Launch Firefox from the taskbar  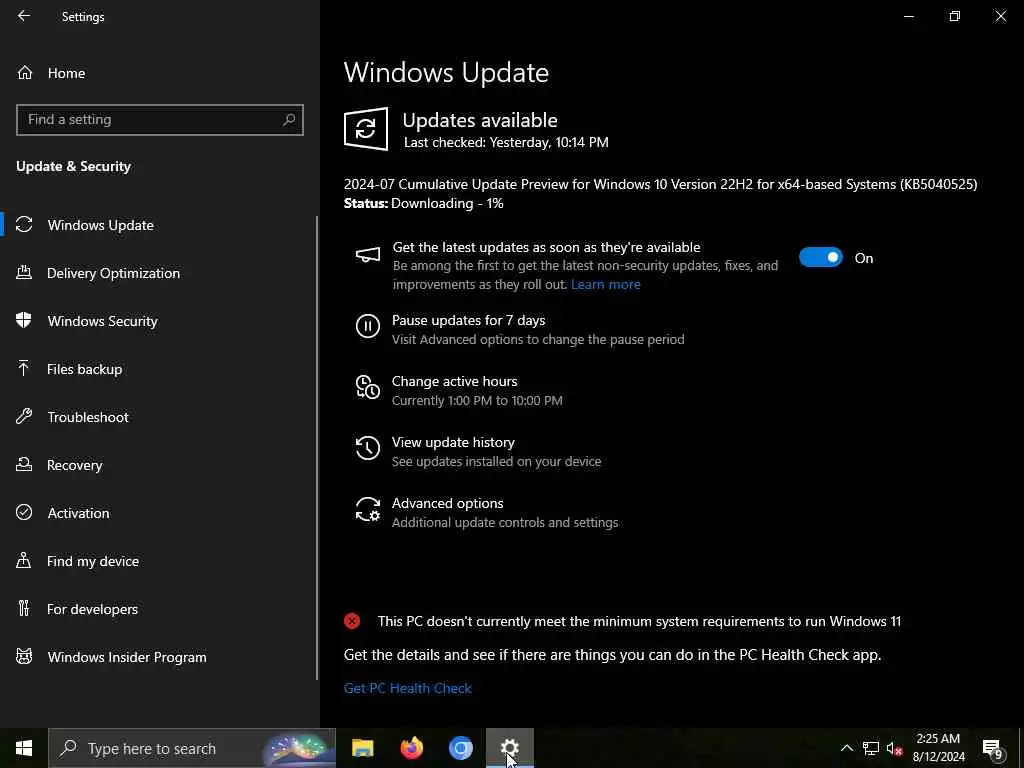(x=411, y=748)
